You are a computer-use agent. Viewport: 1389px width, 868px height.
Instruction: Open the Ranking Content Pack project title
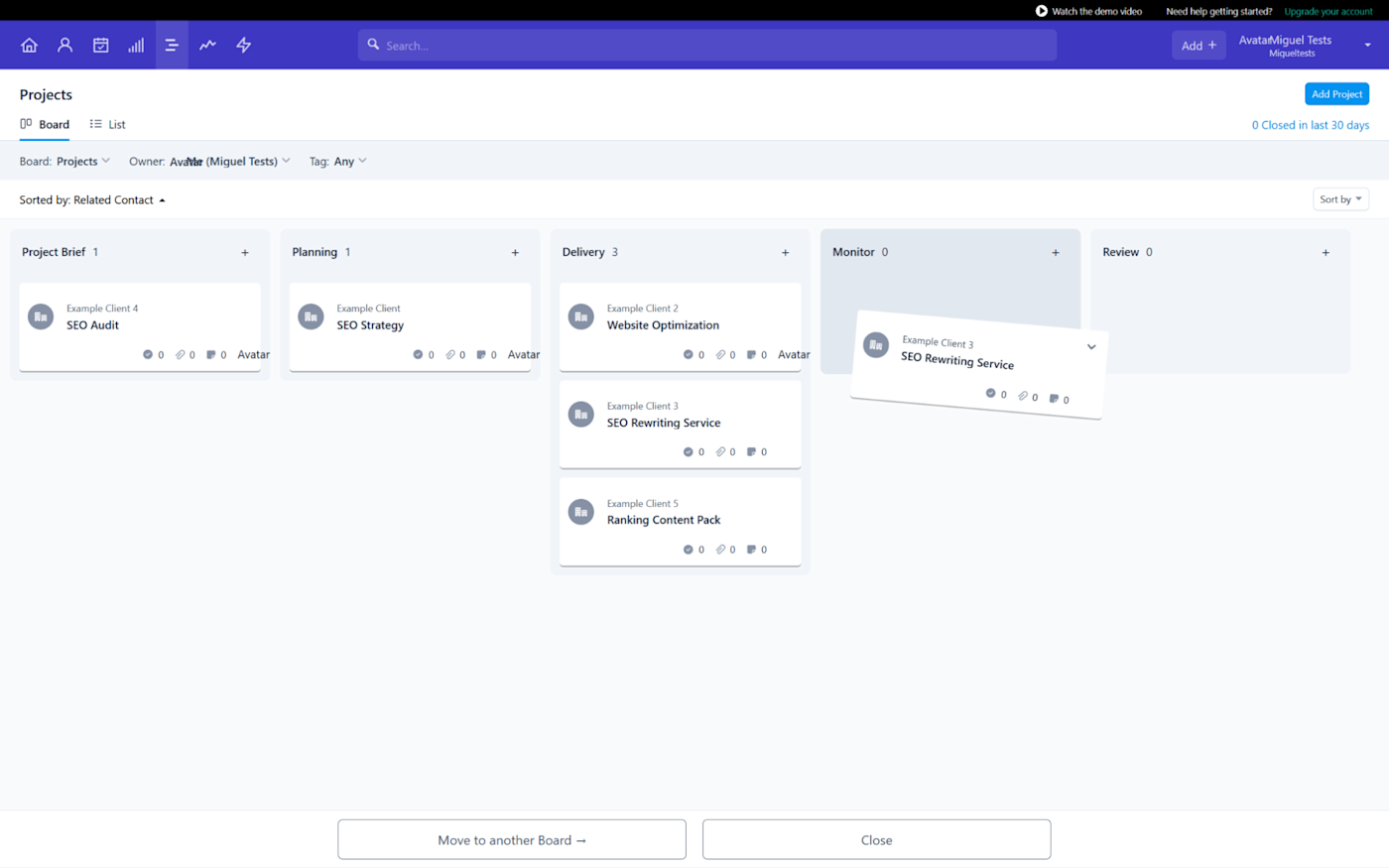tap(664, 520)
